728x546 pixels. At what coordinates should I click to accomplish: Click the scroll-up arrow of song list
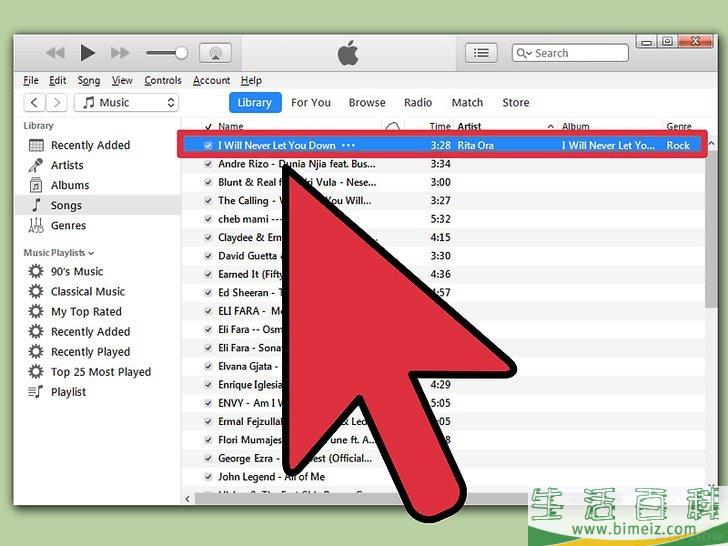[x=711, y=144]
